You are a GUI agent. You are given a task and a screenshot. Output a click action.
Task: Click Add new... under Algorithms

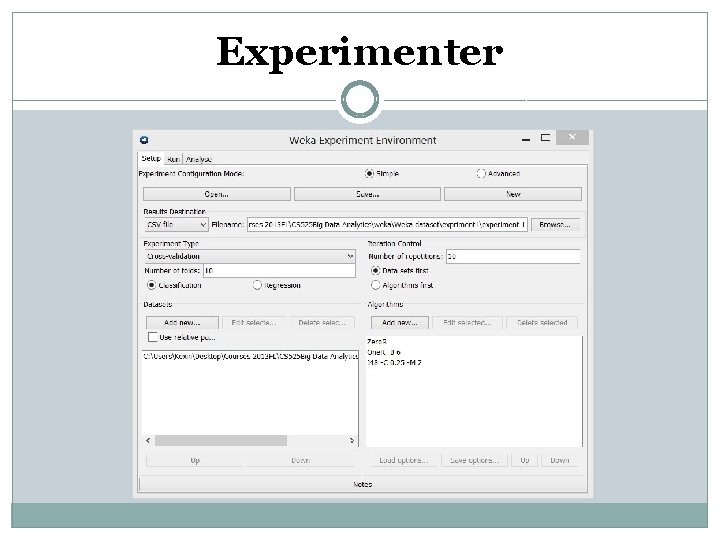400,323
